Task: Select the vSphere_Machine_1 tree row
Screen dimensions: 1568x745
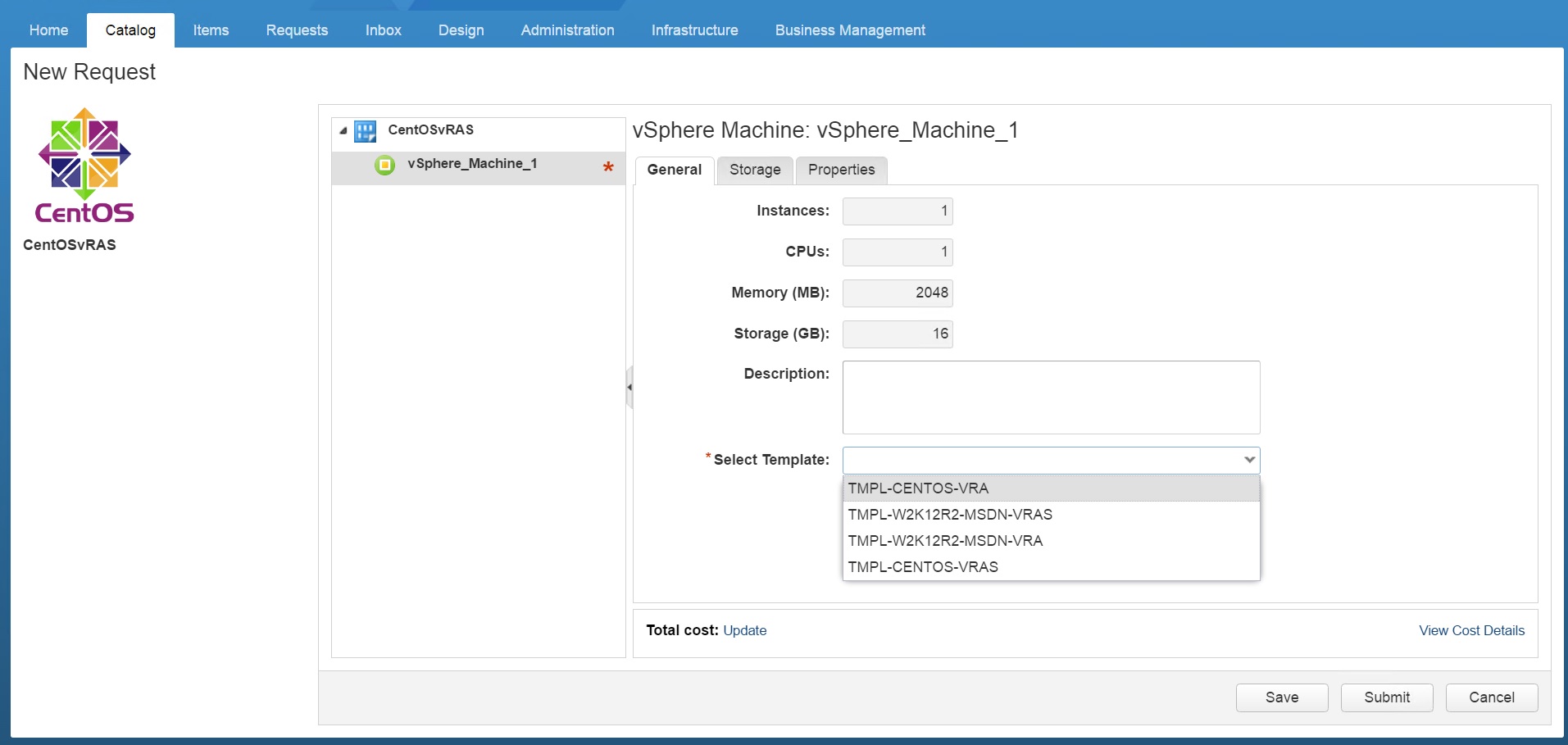Action: 479,168
